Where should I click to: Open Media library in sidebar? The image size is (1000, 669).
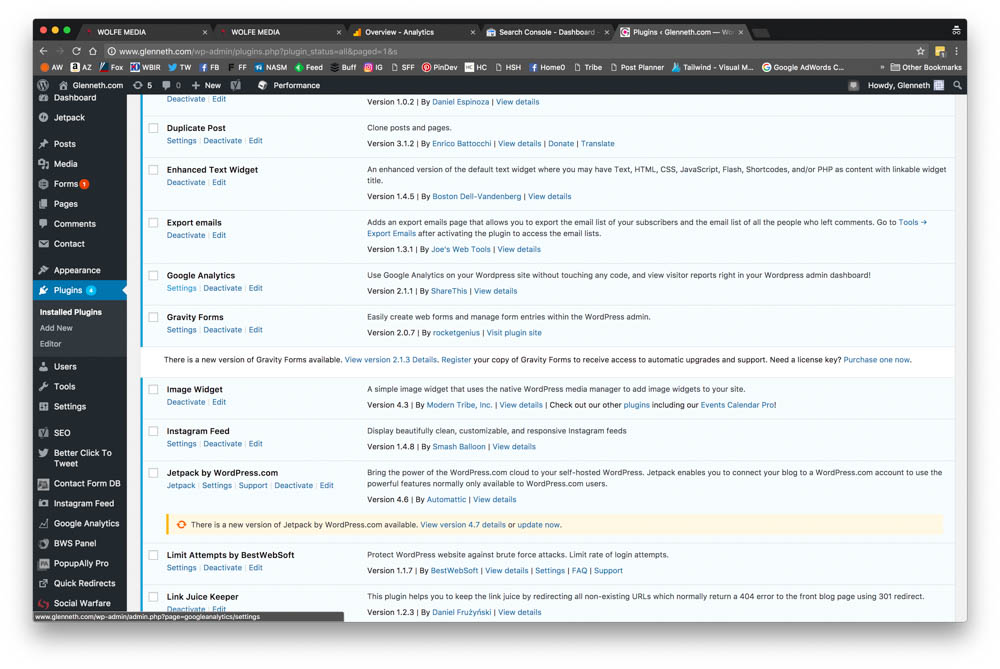(x=65, y=164)
